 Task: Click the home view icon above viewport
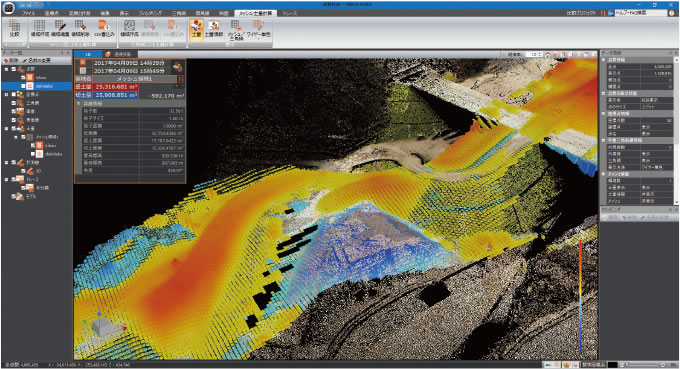click(548, 54)
